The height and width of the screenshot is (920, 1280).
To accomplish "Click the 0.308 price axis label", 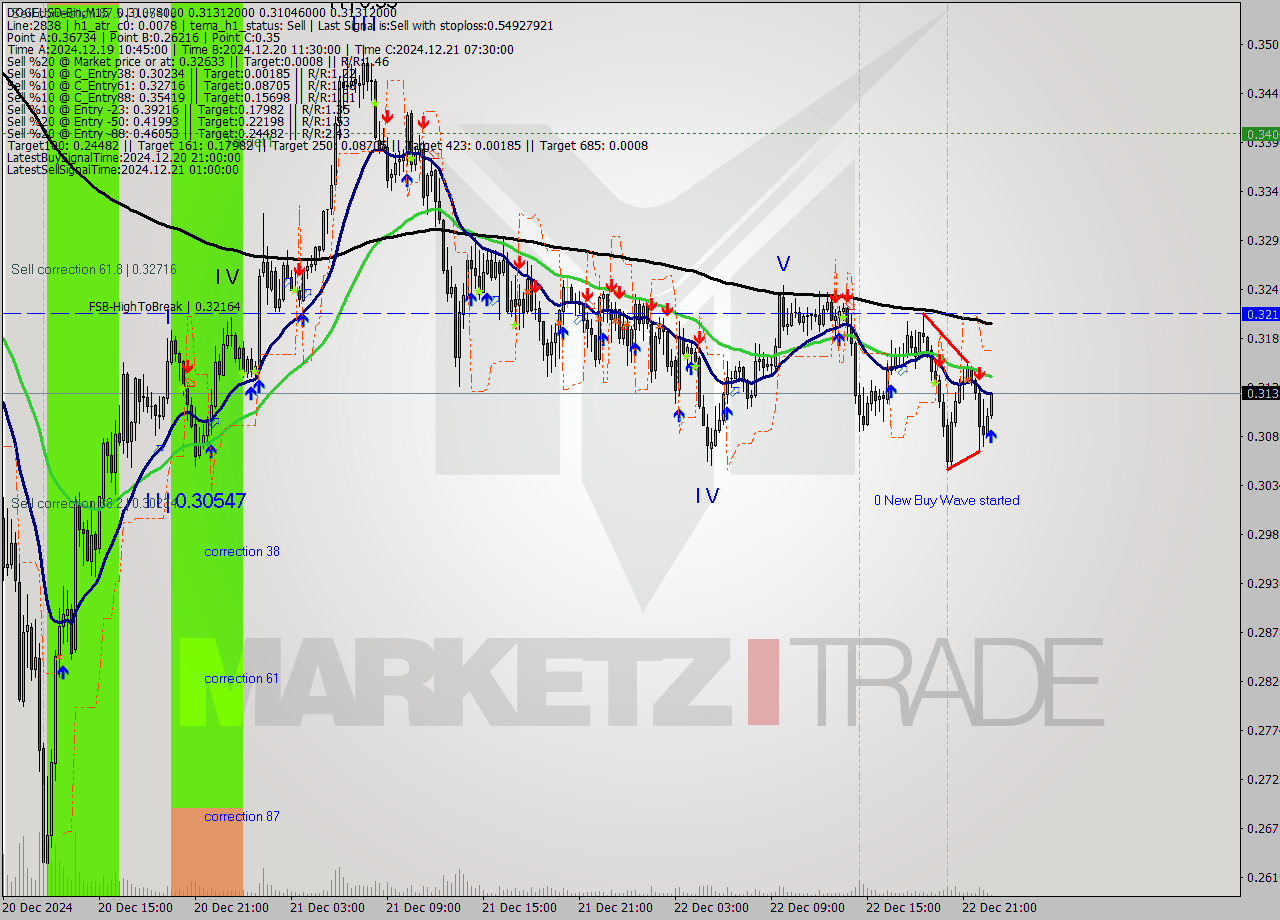I will pyautogui.click(x=1262, y=436).
